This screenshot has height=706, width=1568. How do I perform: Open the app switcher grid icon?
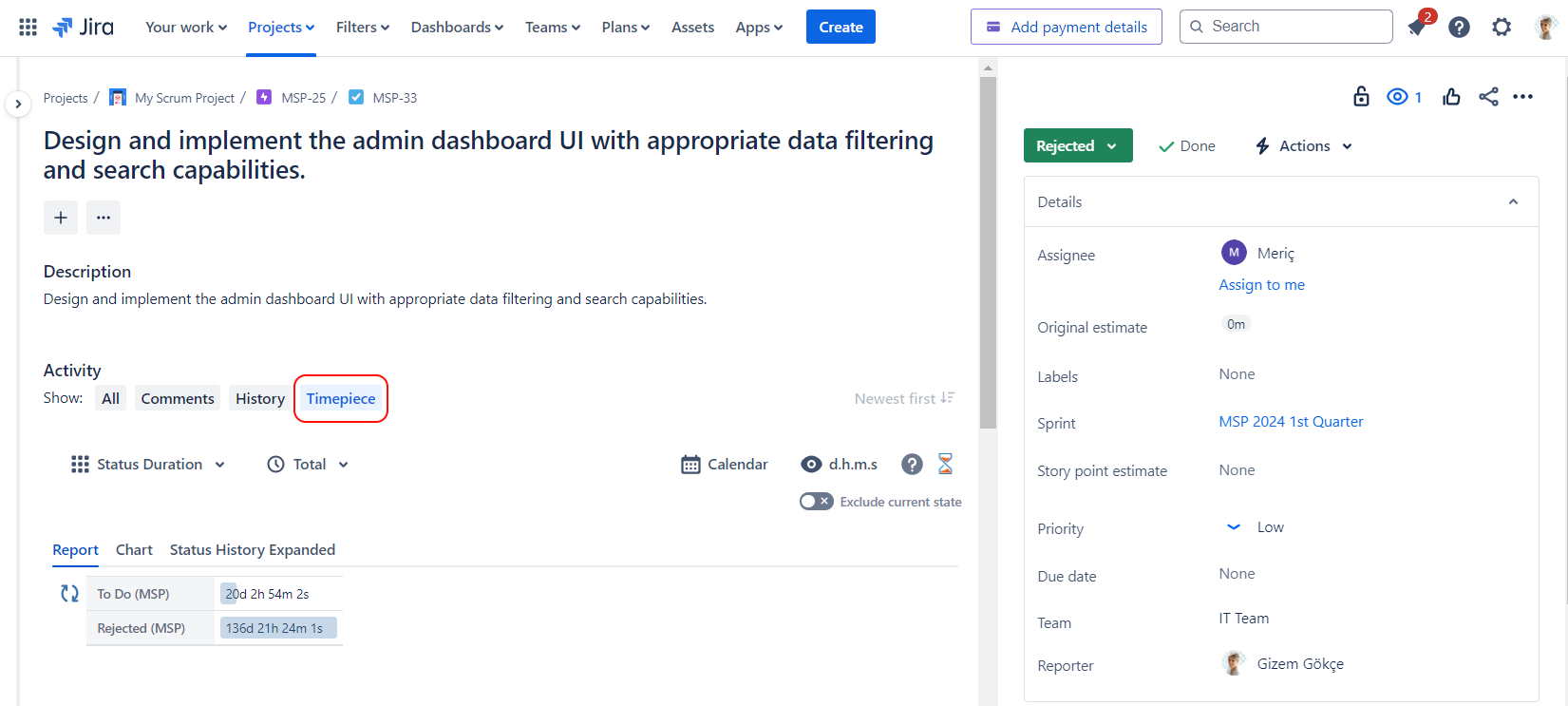click(x=28, y=28)
